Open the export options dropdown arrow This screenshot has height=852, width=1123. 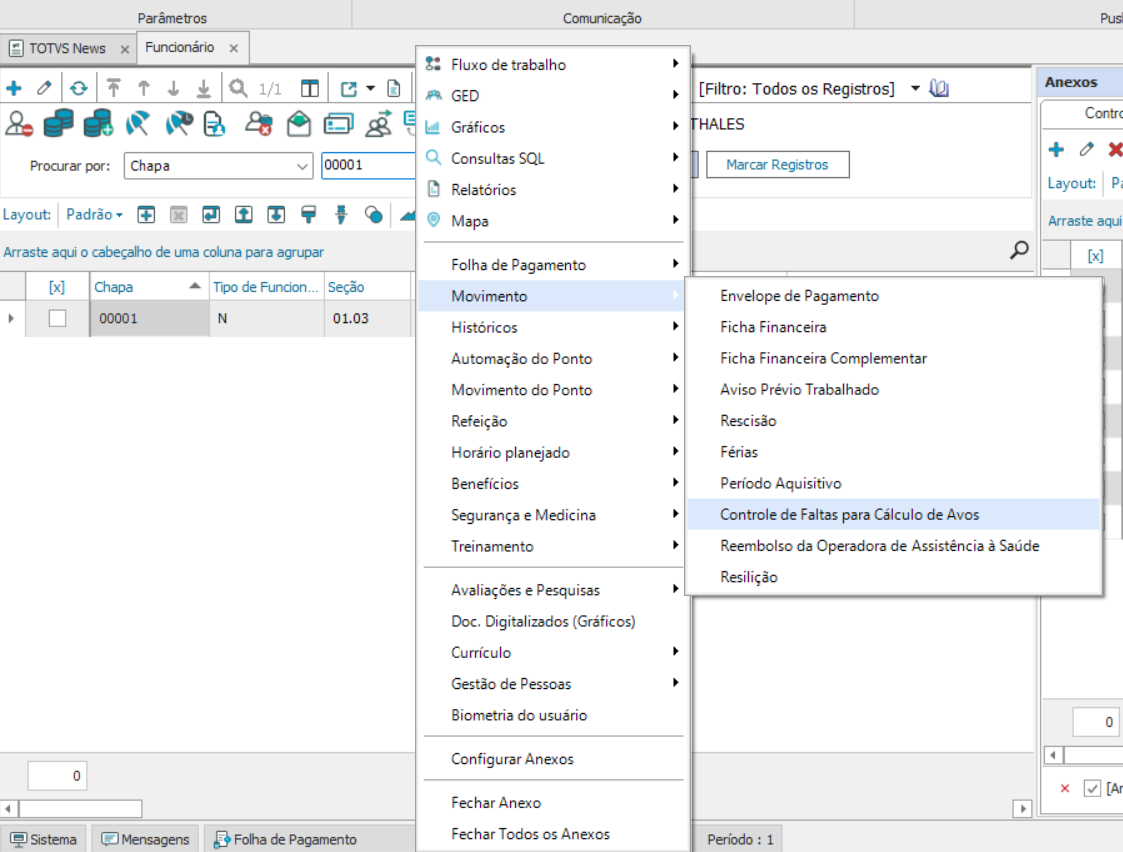(x=370, y=88)
